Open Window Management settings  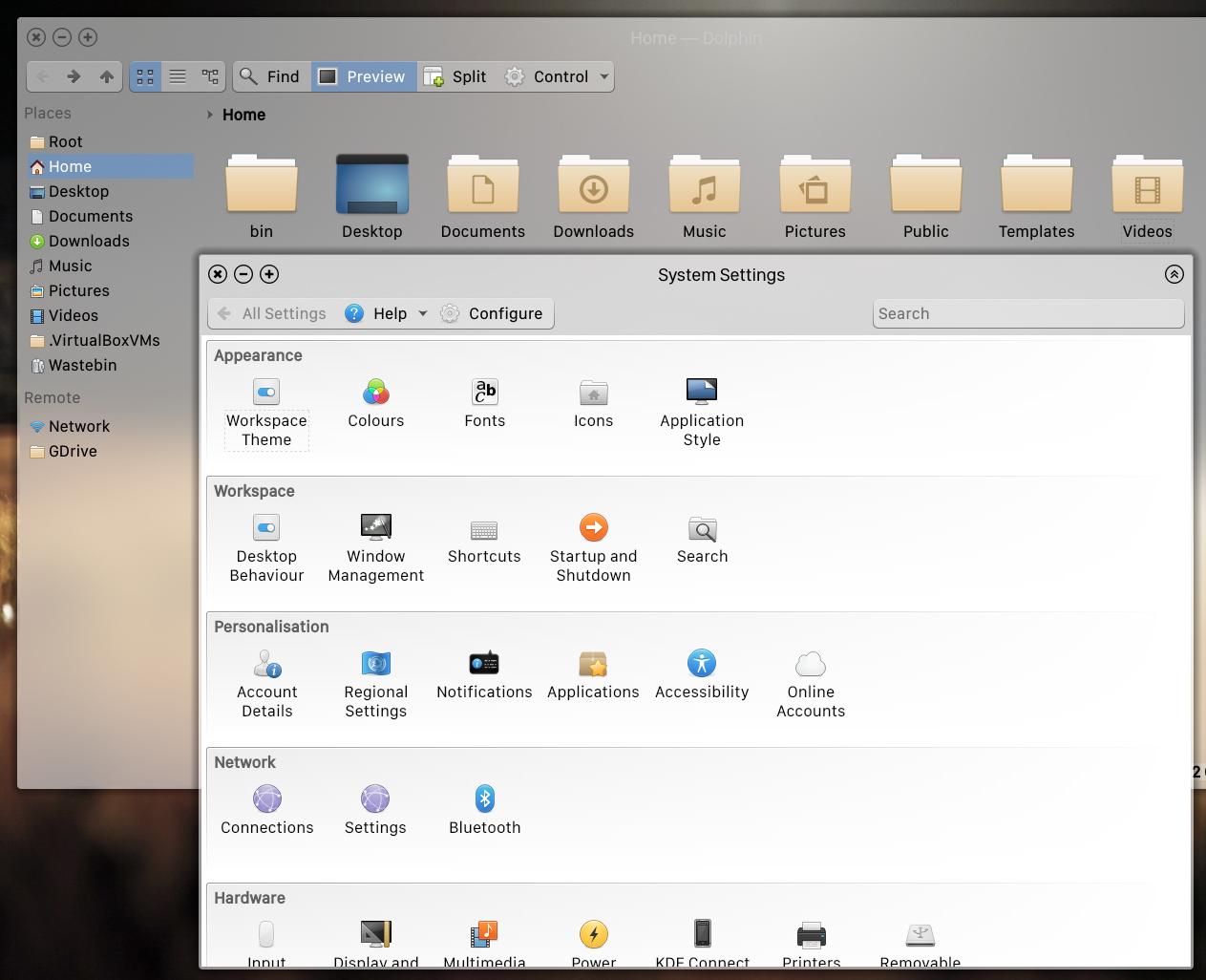click(375, 548)
